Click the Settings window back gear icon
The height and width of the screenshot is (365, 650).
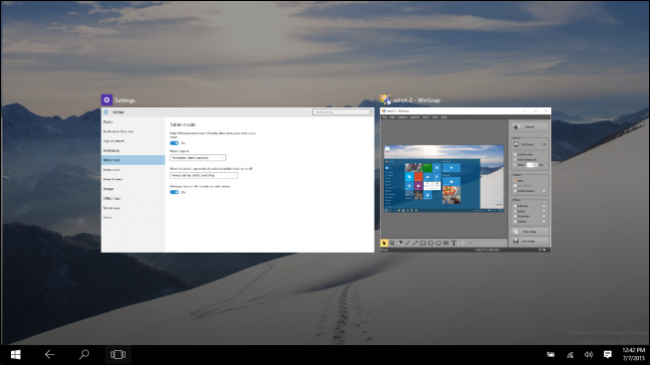106,112
